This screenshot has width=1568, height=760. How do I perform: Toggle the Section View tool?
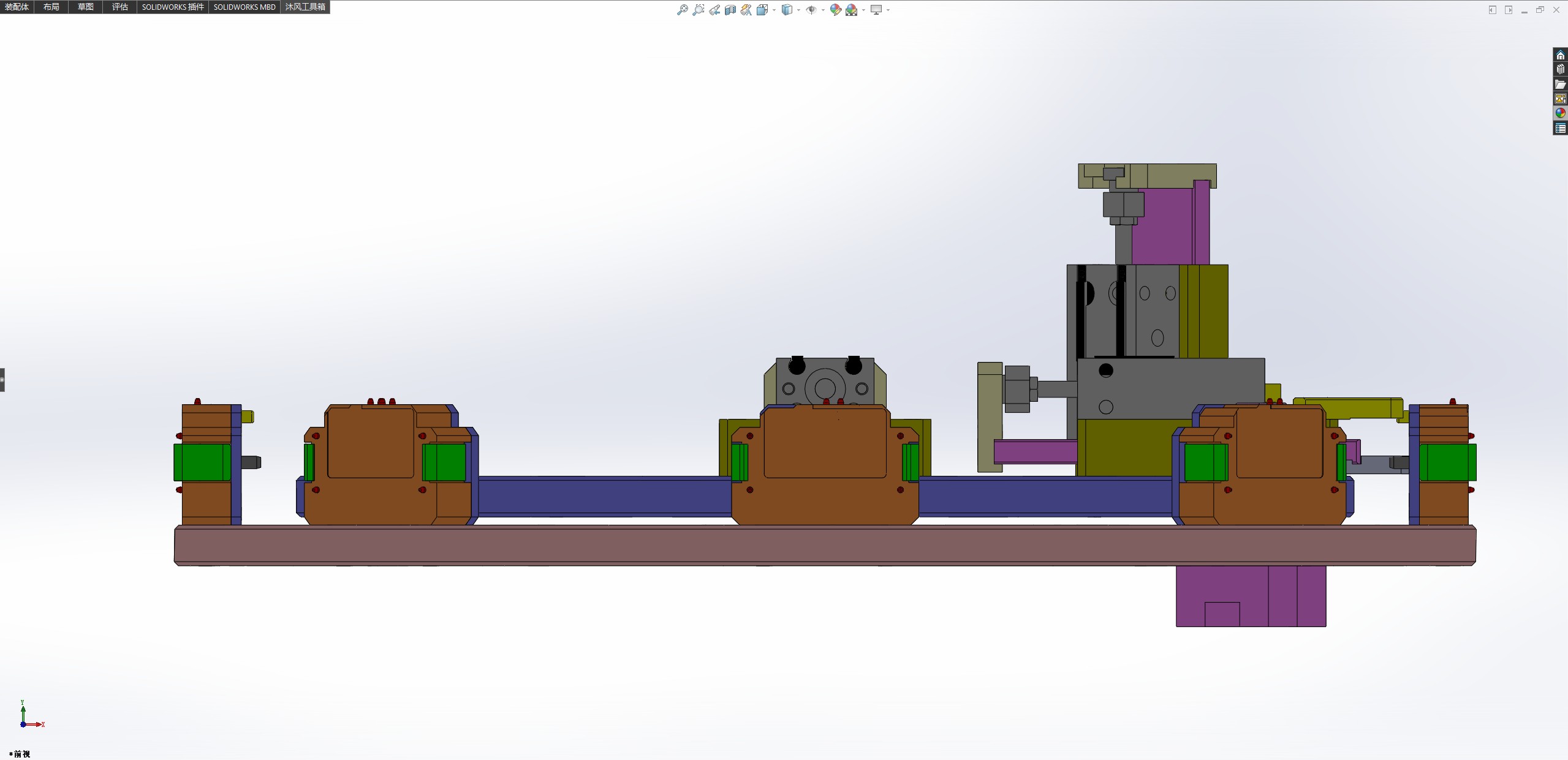(x=730, y=10)
